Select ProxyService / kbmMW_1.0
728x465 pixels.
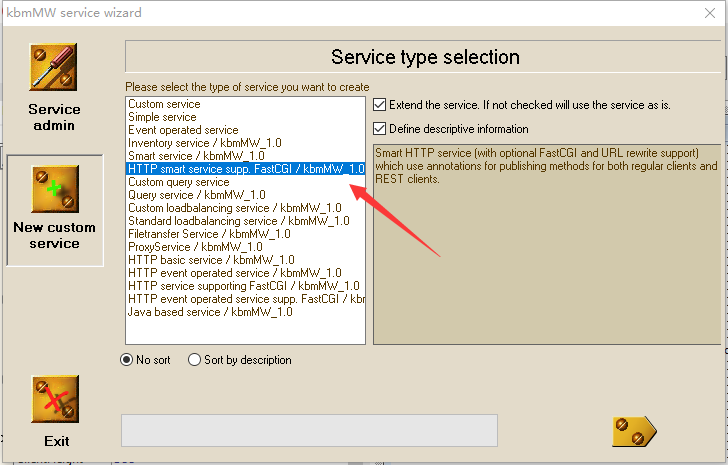coord(245,247)
